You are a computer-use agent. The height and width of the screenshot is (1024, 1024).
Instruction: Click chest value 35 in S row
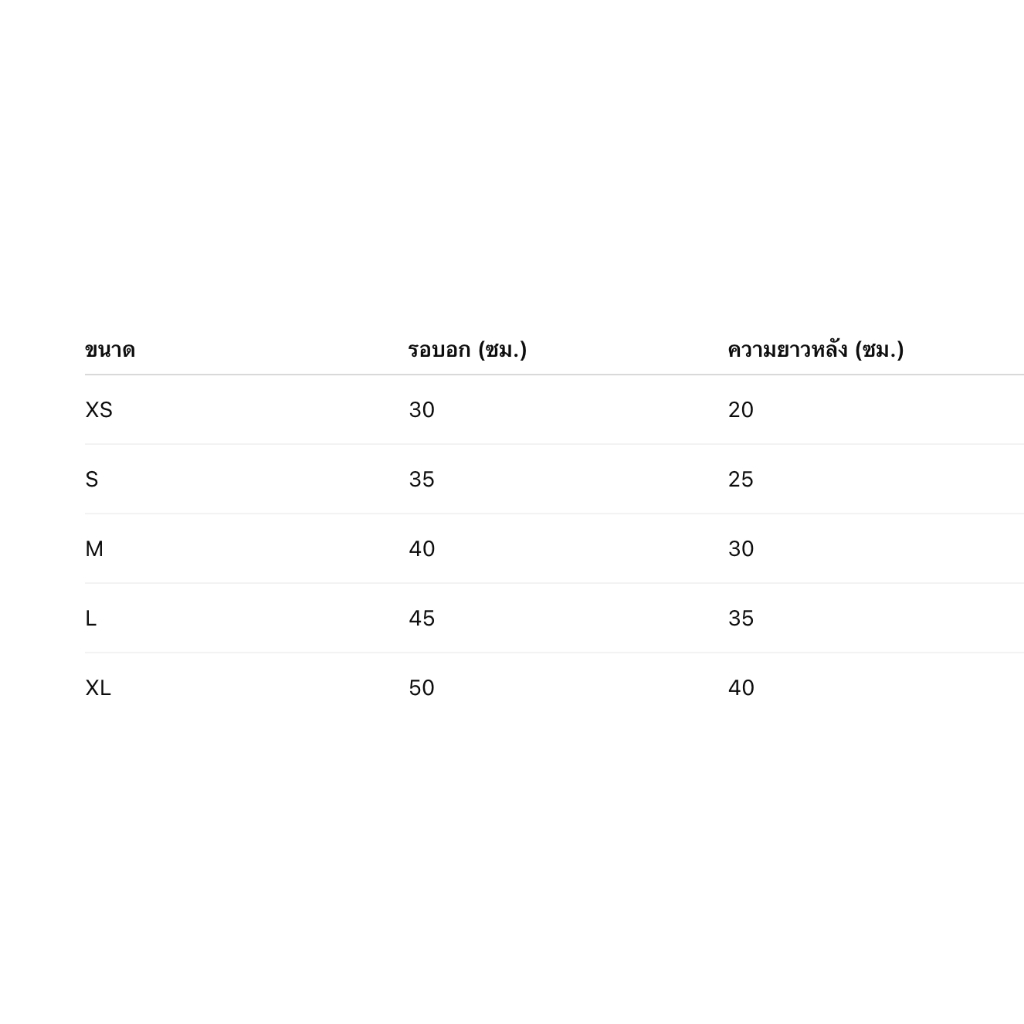point(421,479)
